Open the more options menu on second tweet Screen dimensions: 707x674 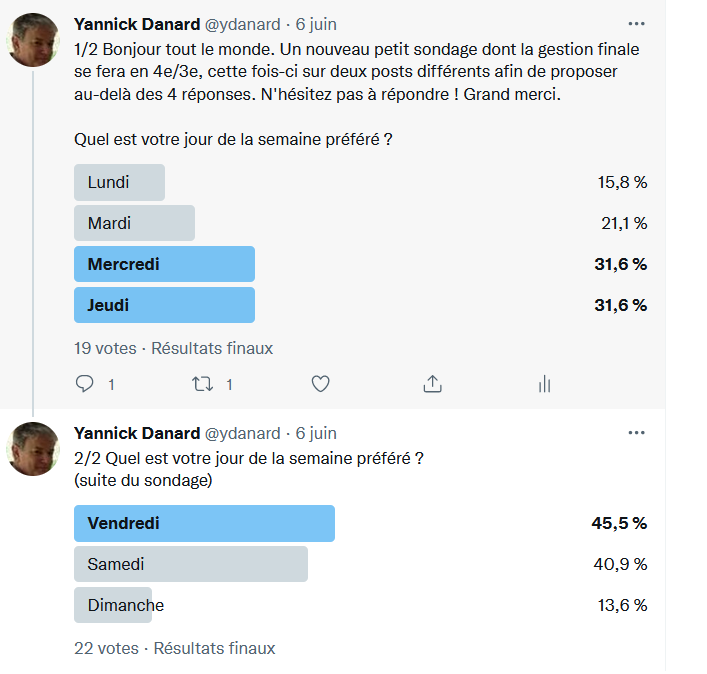pyautogui.click(x=636, y=433)
